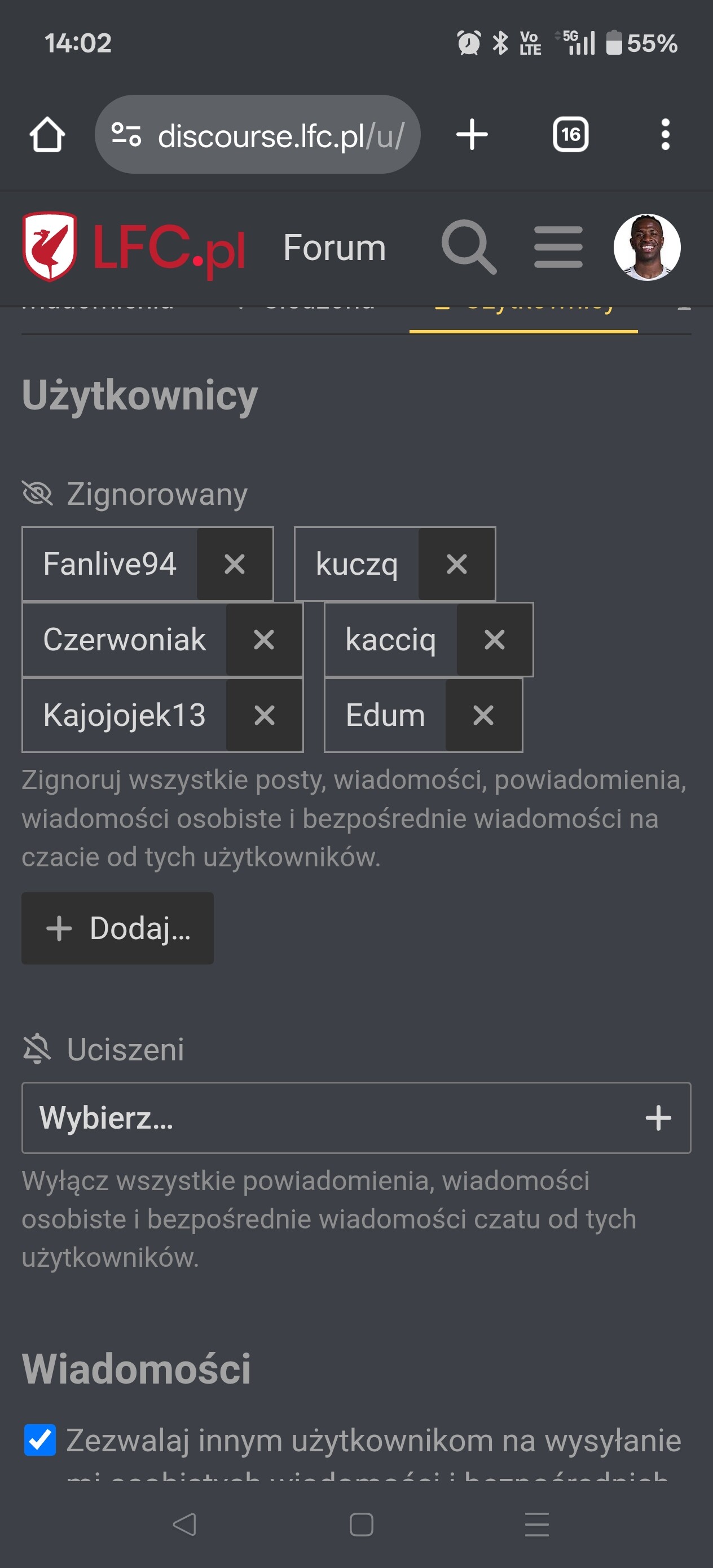The width and height of the screenshot is (713, 1568).
Task: Remove Fanlive94 from ignored users
Action: [235, 564]
